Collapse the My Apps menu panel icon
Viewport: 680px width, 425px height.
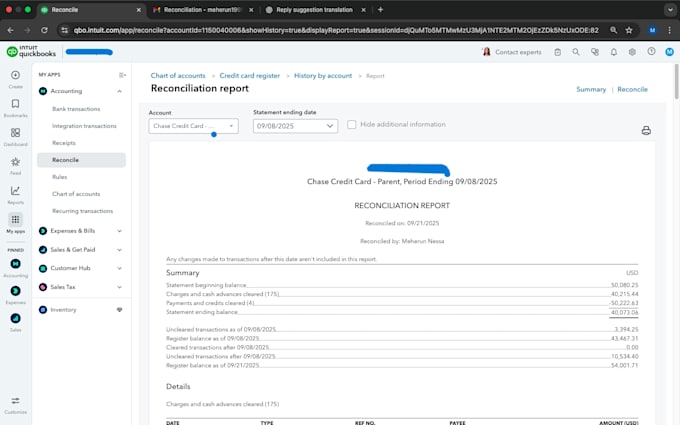[x=122, y=75]
